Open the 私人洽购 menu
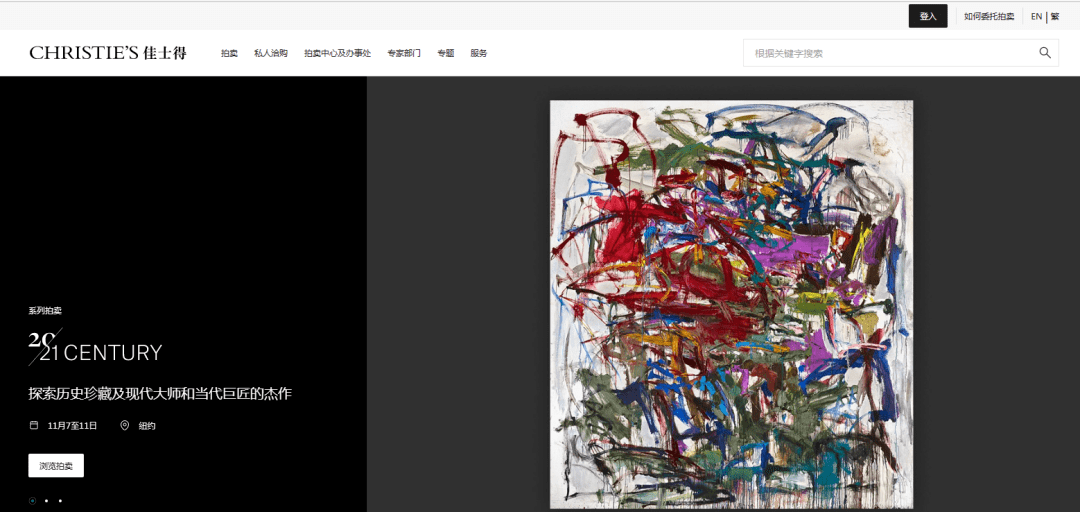This screenshot has height=512, width=1080. pos(271,53)
